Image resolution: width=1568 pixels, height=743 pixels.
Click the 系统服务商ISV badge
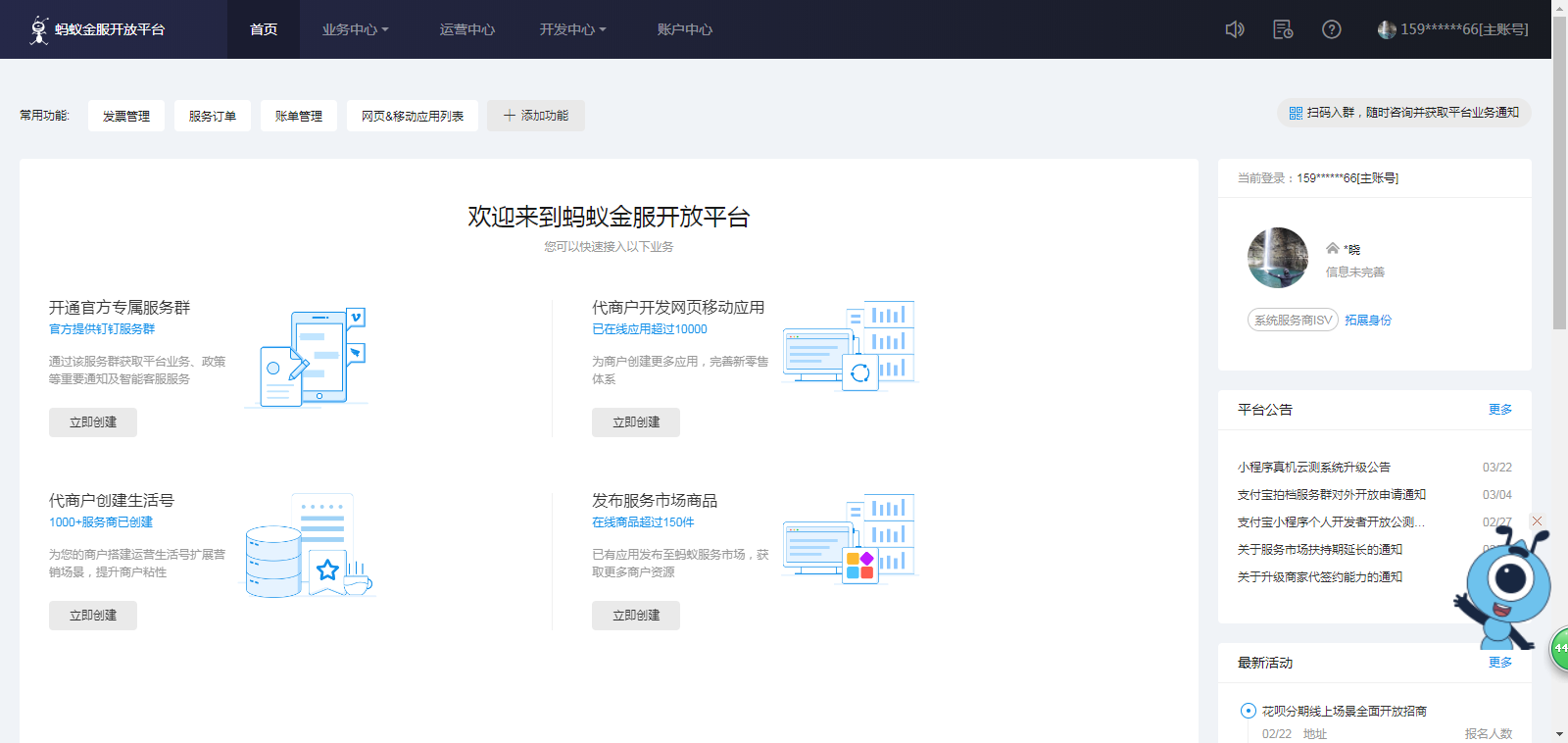point(1294,321)
